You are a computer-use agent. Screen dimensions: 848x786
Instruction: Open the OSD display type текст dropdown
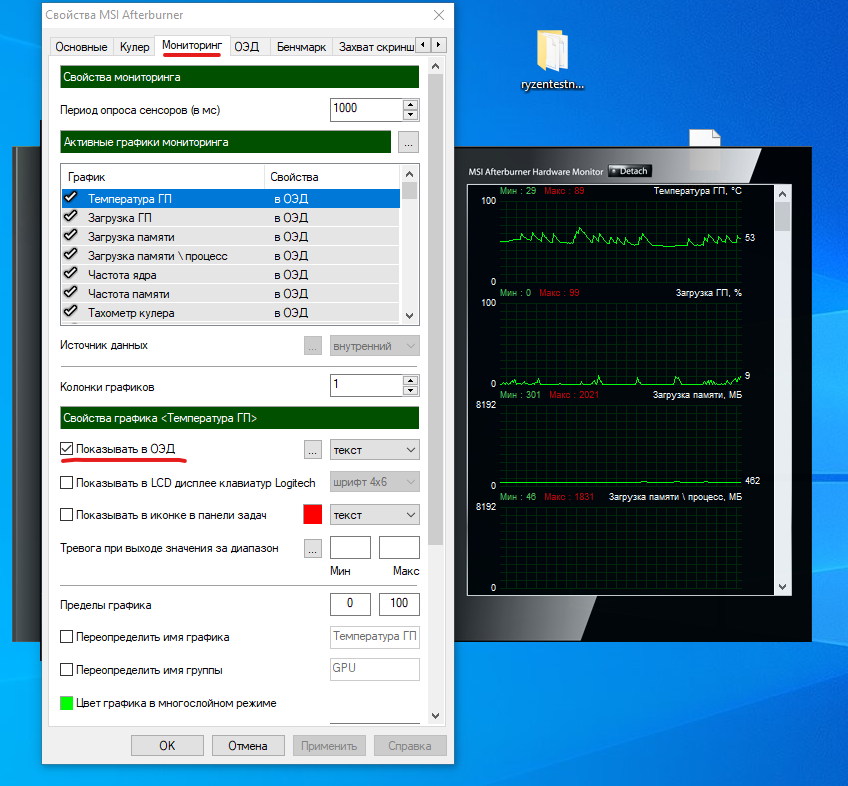click(x=375, y=450)
